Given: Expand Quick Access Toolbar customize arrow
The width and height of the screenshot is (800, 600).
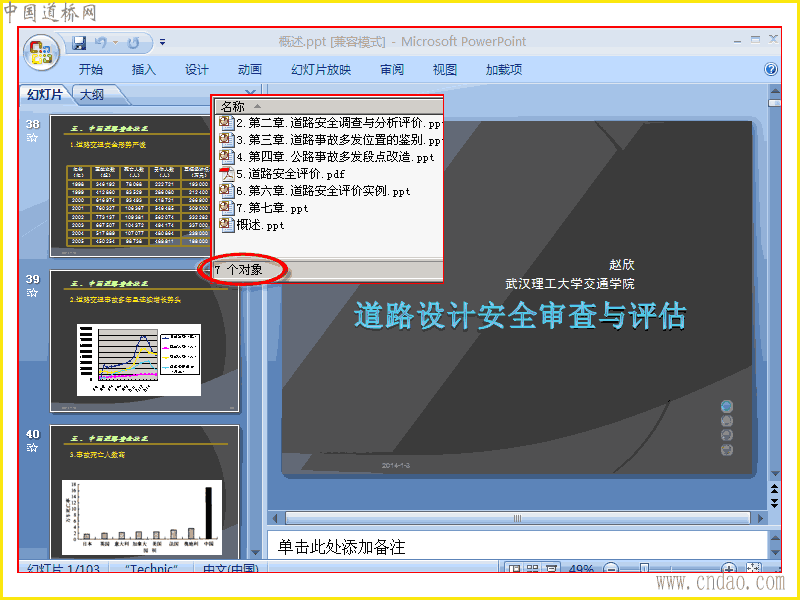Looking at the screenshot, I should [162, 42].
